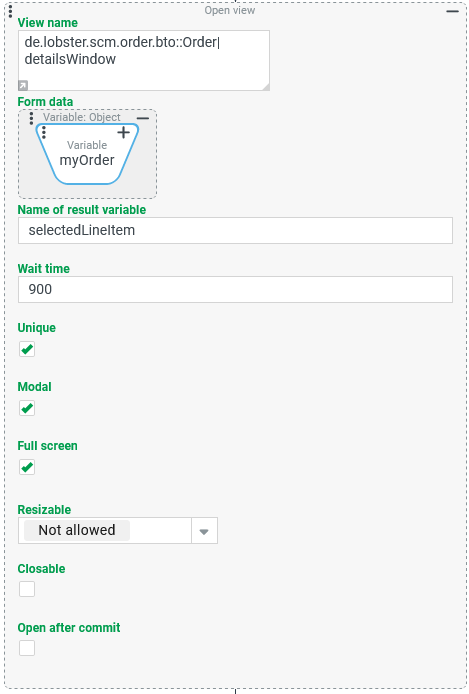Viewport: 469px width, 694px height.
Task: Open the myOrder variable's three-dot menu
Action: (x=44, y=132)
